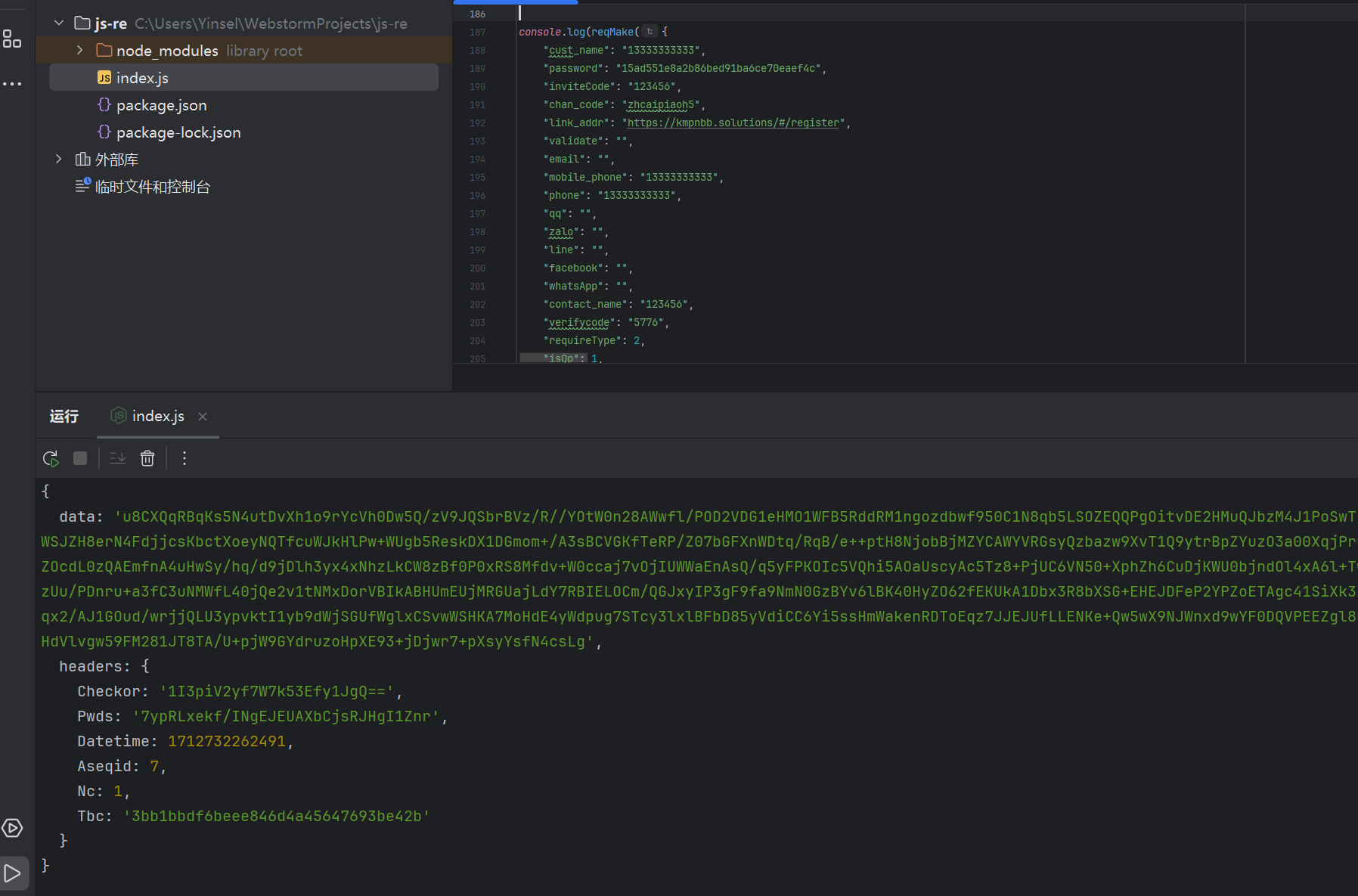Open package.json file
This screenshot has height=896, width=1358.
coord(161,105)
